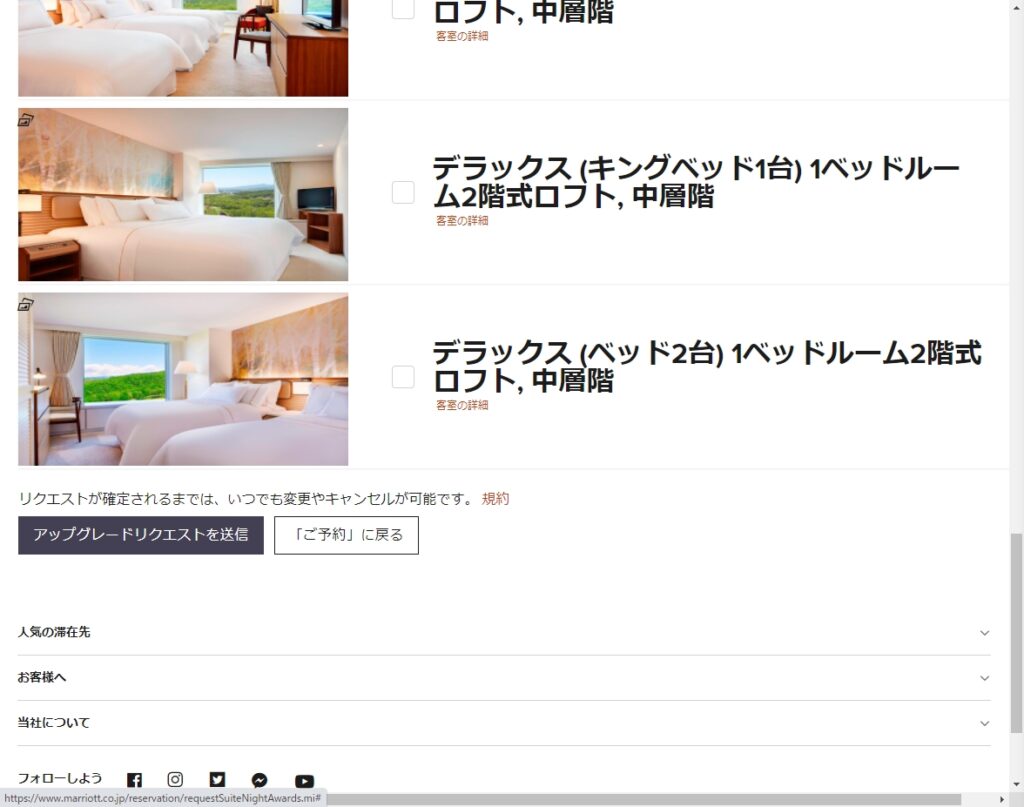Open gallery icon on two-bed room photo
The image size is (1024, 807).
point(25,304)
